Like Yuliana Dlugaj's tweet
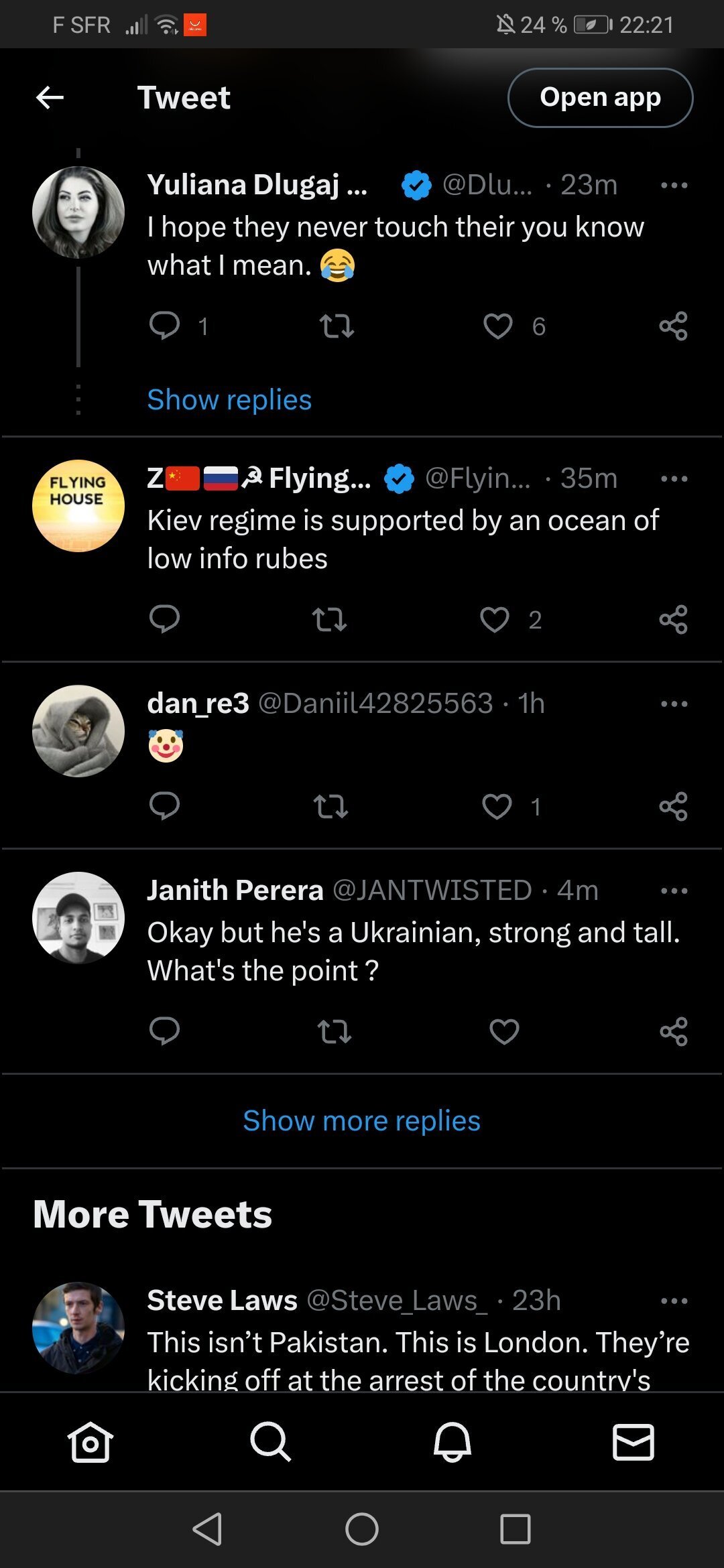This screenshot has height=1568, width=724. point(497,326)
